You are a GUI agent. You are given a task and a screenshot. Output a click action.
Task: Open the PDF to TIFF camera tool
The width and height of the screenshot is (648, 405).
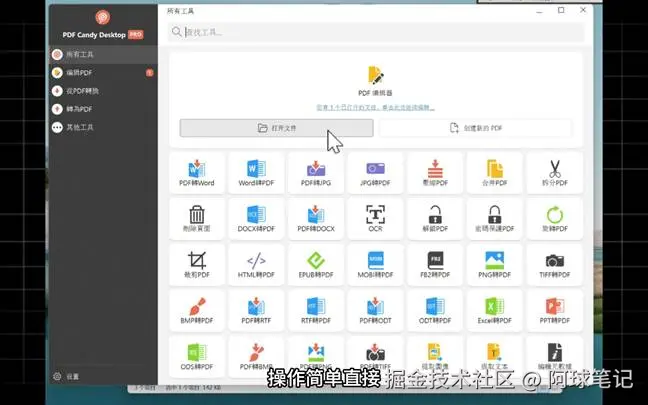pos(375,355)
